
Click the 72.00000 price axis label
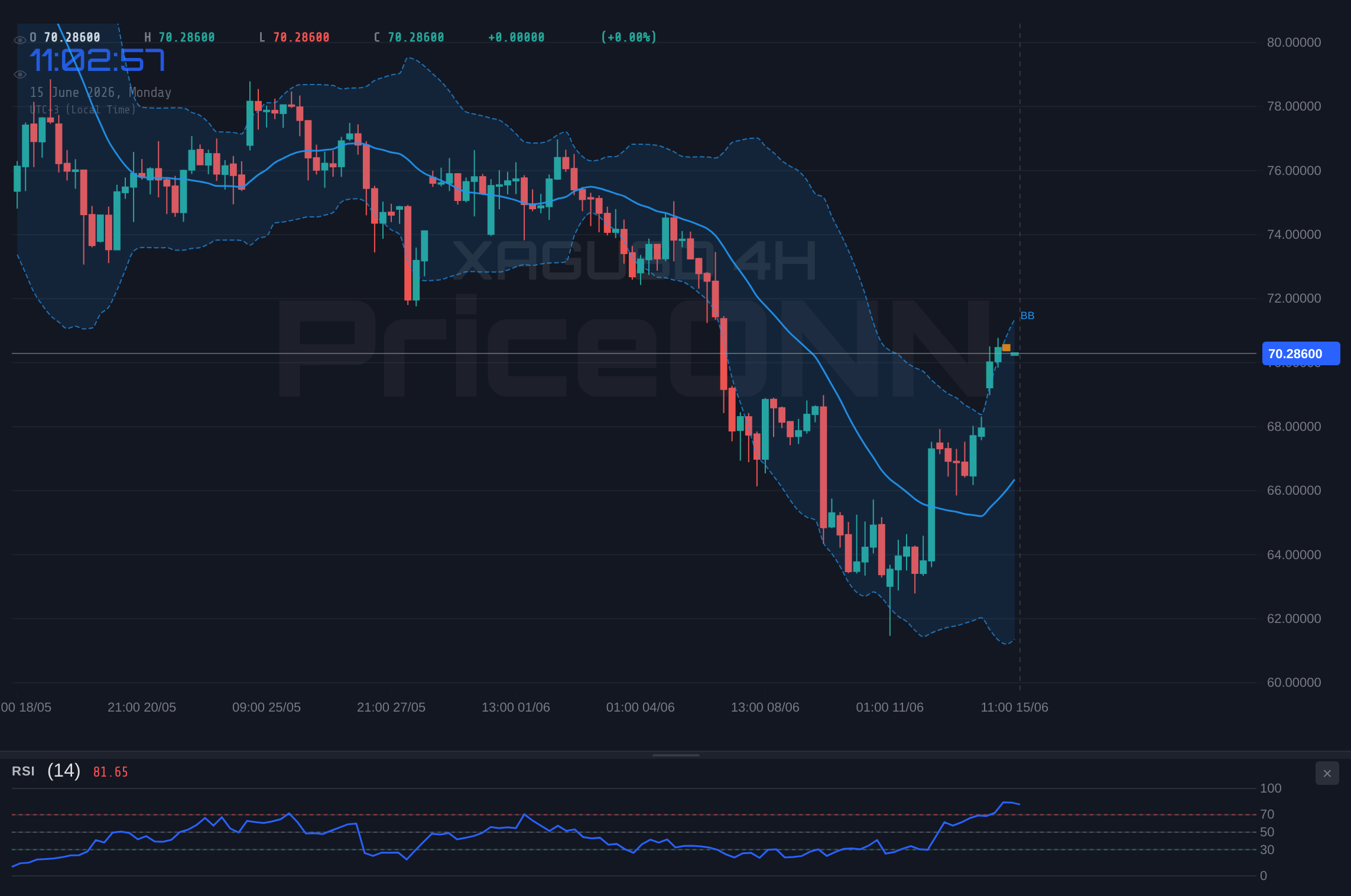click(1294, 298)
